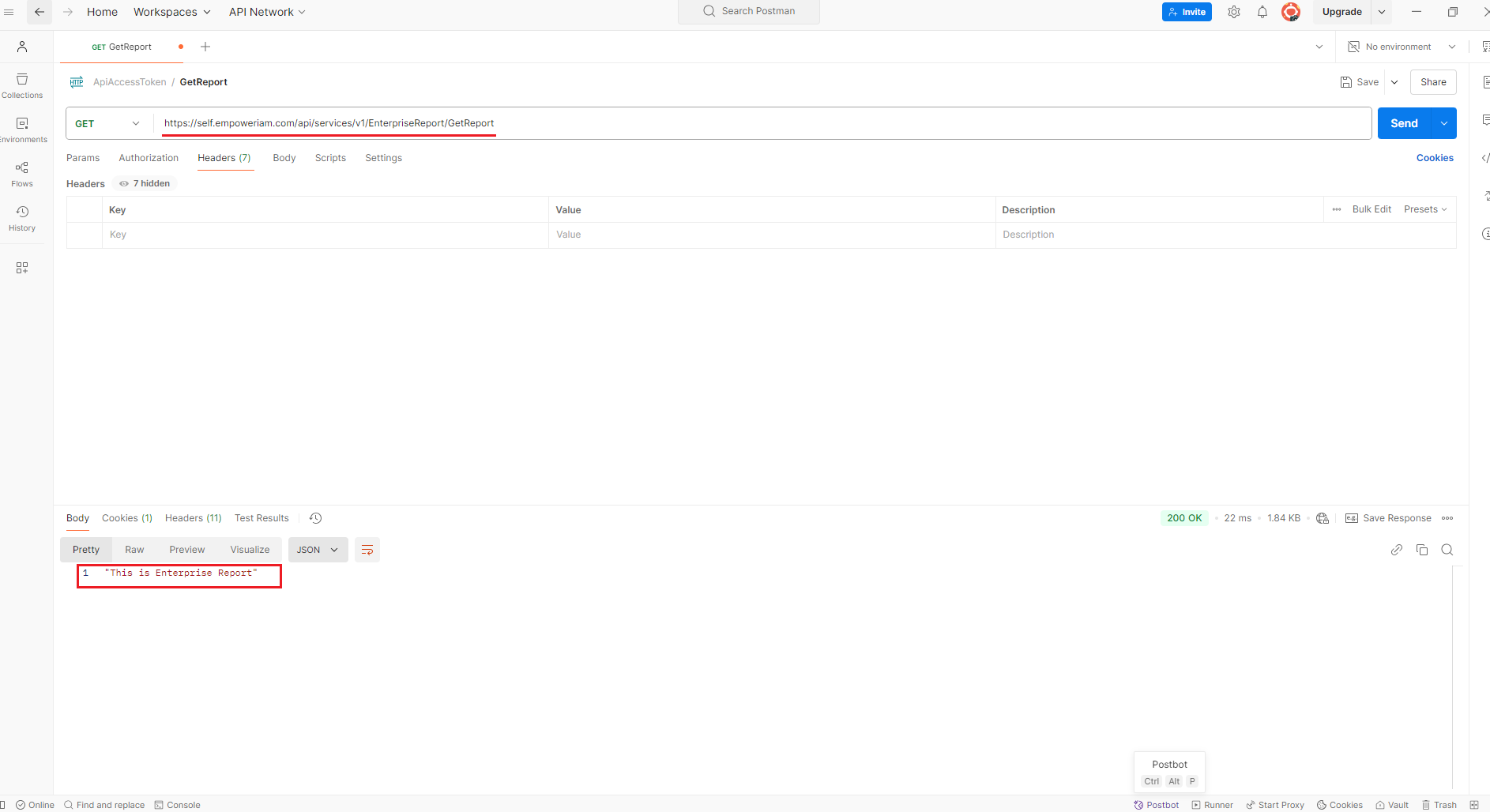
Task: Click the empty header Key field
Action: [x=325, y=235]
